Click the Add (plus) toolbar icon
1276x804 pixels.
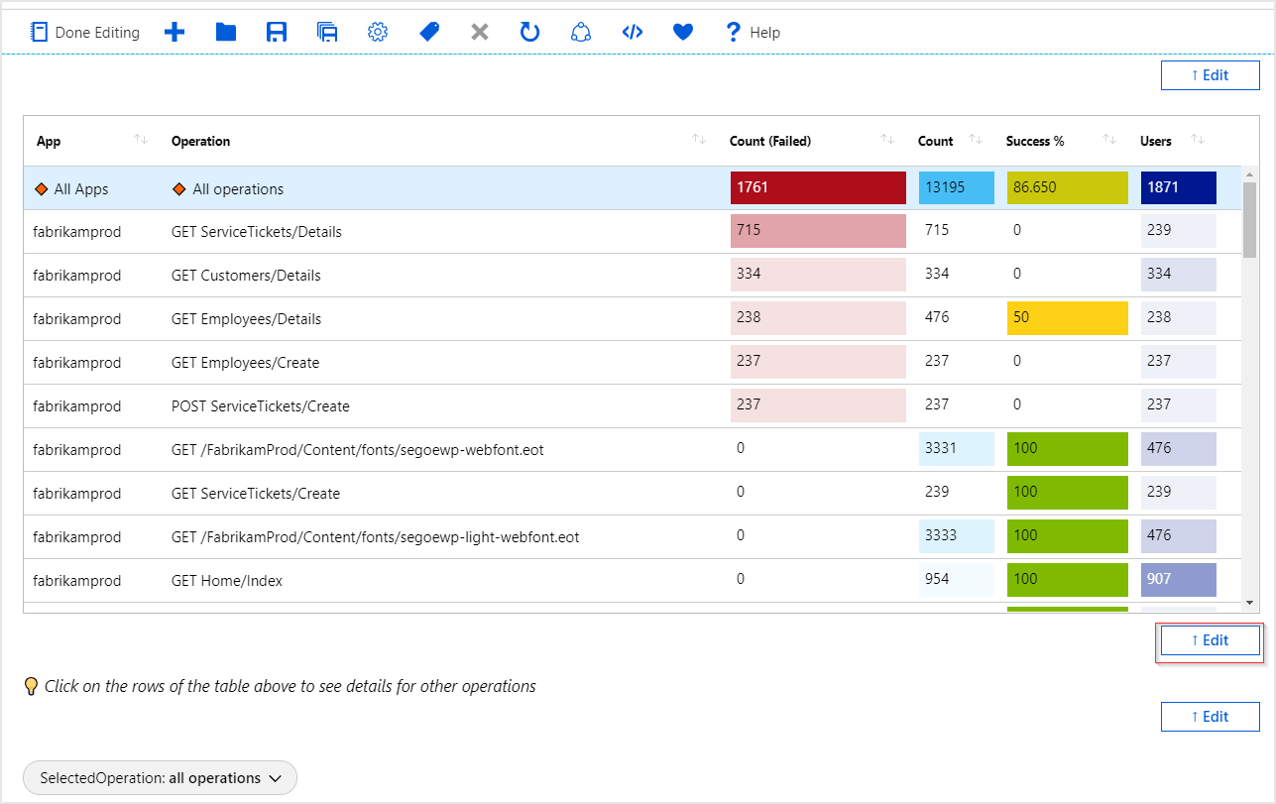click(175, 32)
